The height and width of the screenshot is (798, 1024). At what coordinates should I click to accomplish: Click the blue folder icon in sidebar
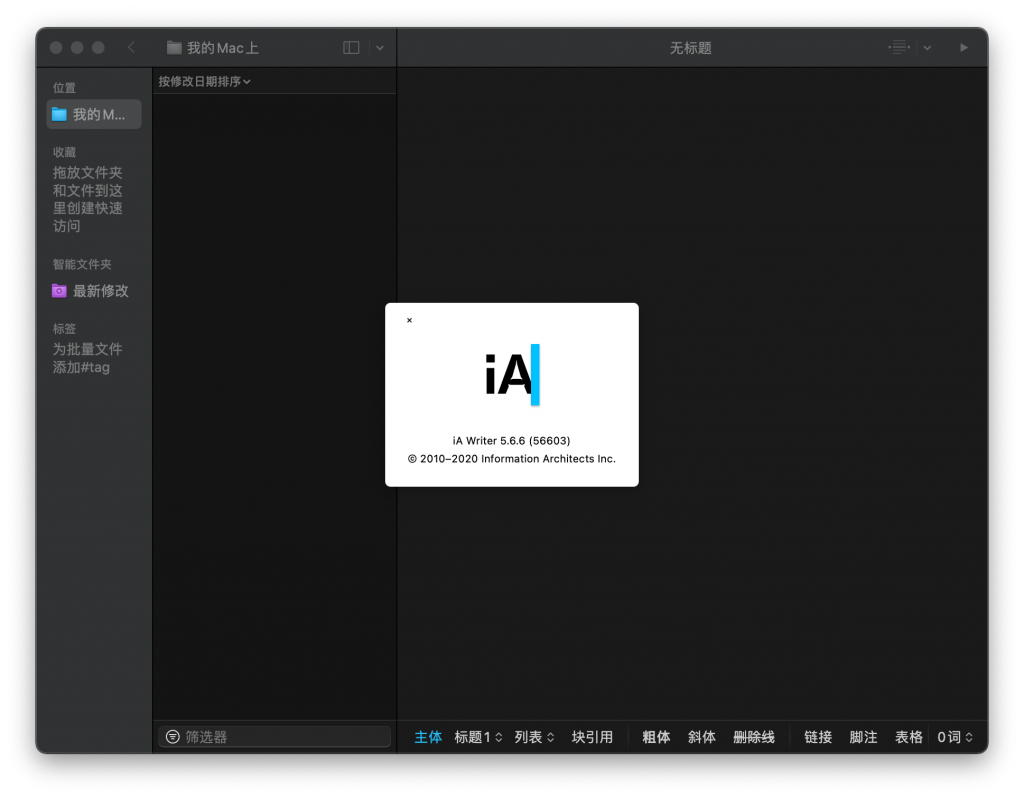coord(59,114)
